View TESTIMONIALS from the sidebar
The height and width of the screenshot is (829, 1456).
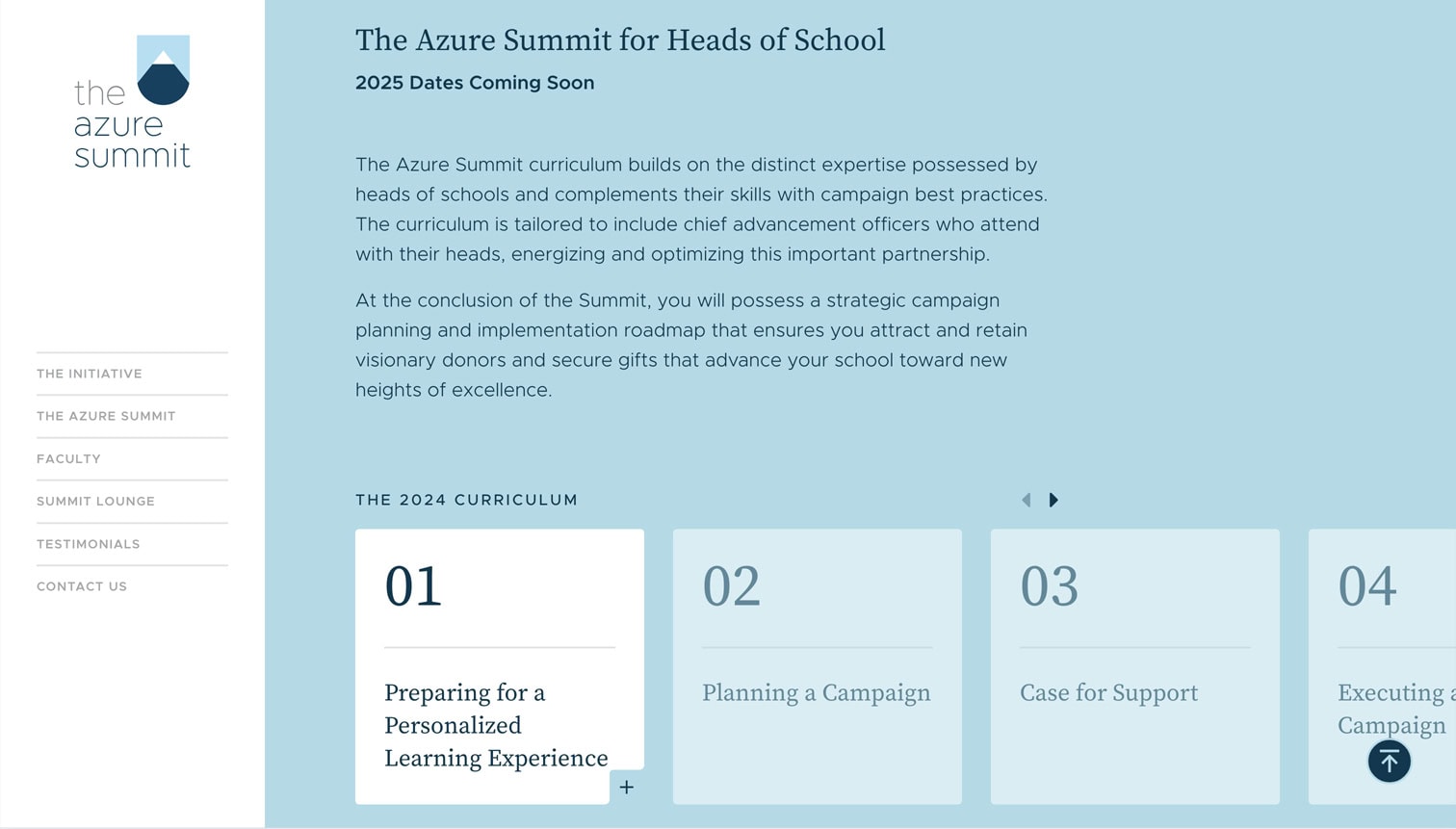tap(88, 544)
